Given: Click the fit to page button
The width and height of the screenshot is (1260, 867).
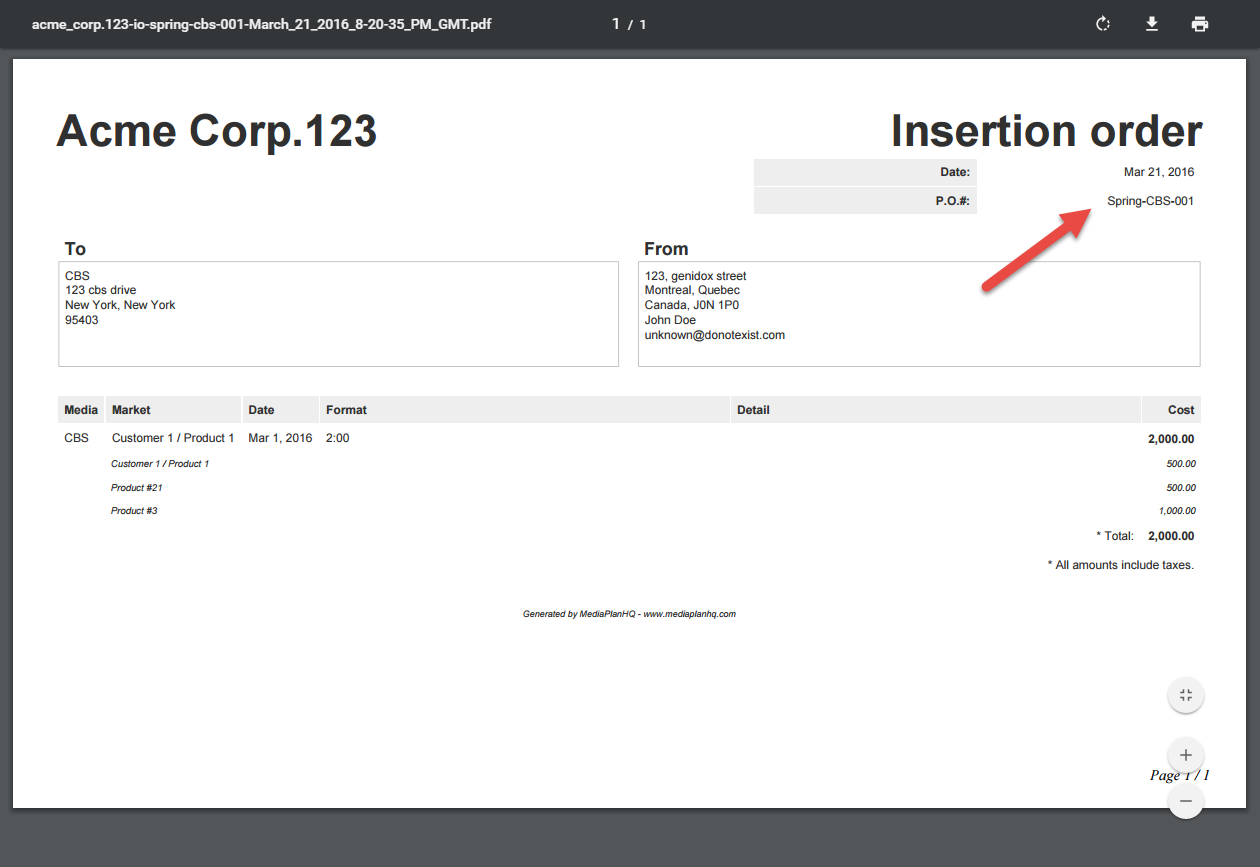Looking at the screenshot, I should [x=1186, y=696].
